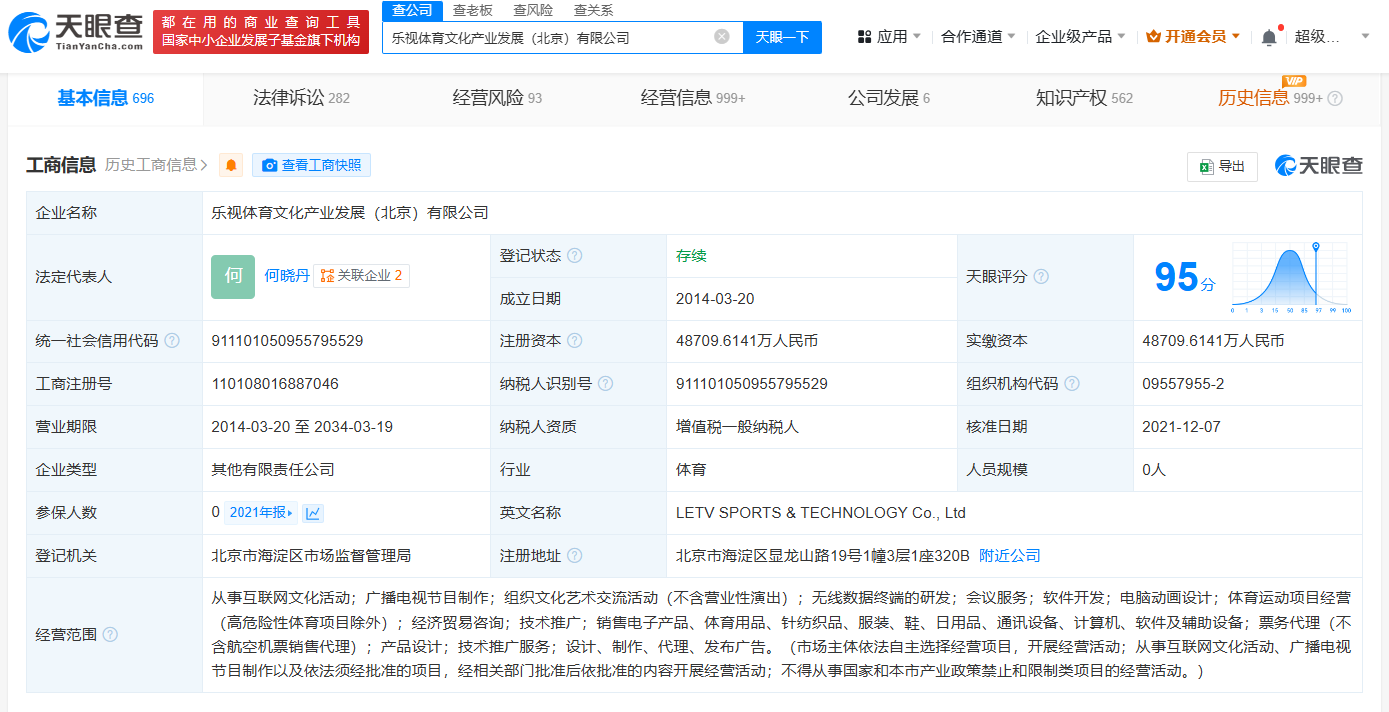
Task: Click help icon beside 统一社会信用代码
Action: tap(172, 341)
